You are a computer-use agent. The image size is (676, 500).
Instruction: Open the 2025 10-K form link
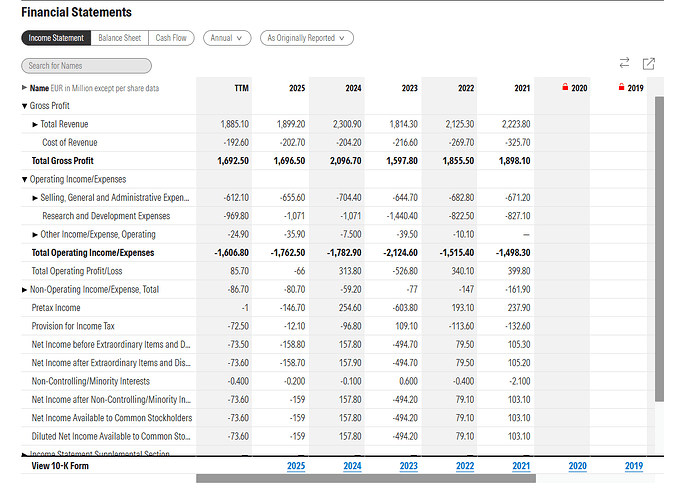296,466
